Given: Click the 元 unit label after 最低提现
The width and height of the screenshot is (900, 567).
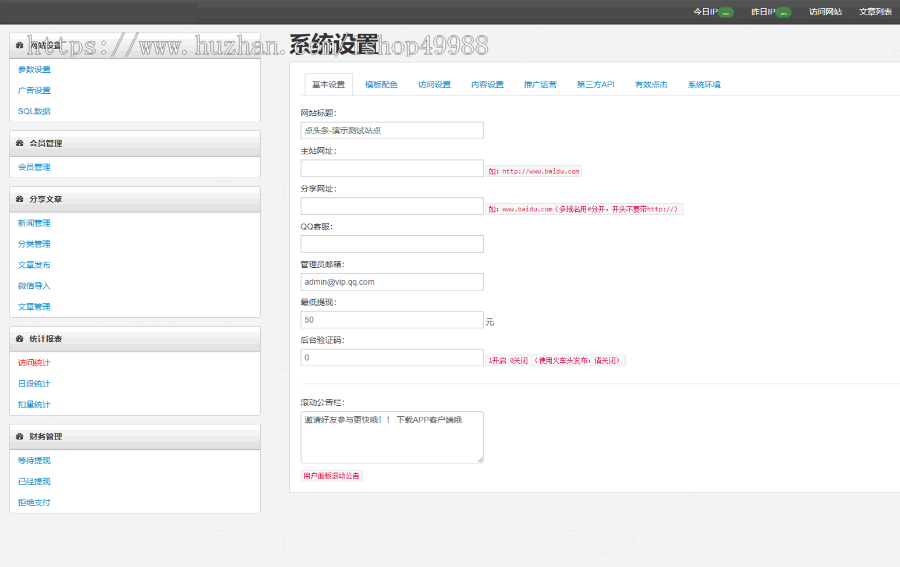Looking at the screenshot, I should click(x=490, y=323).
